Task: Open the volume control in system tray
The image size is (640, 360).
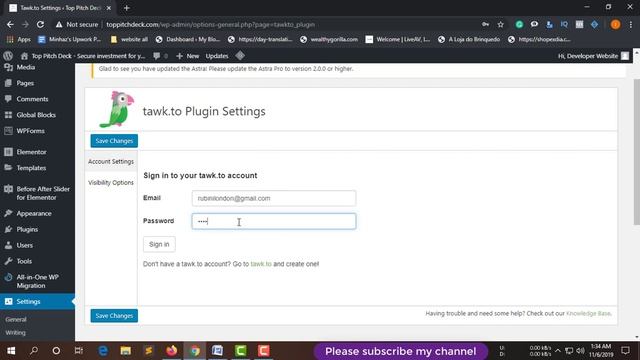Action: click(x=580, y=351)
